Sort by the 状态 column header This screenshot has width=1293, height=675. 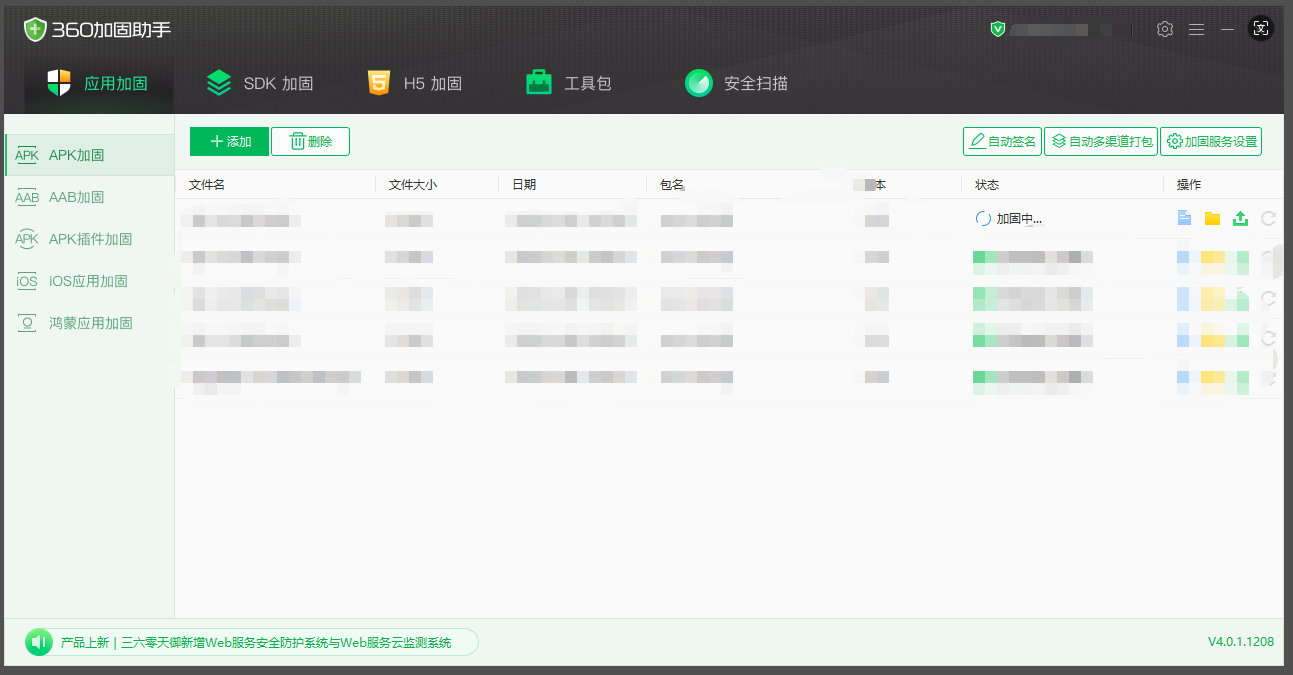pos(987,185)
